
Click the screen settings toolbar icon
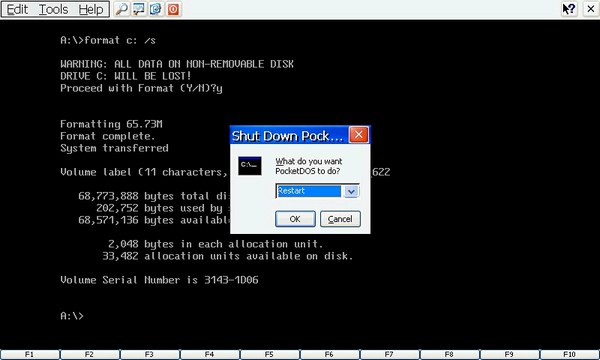[x=139, y=9]
